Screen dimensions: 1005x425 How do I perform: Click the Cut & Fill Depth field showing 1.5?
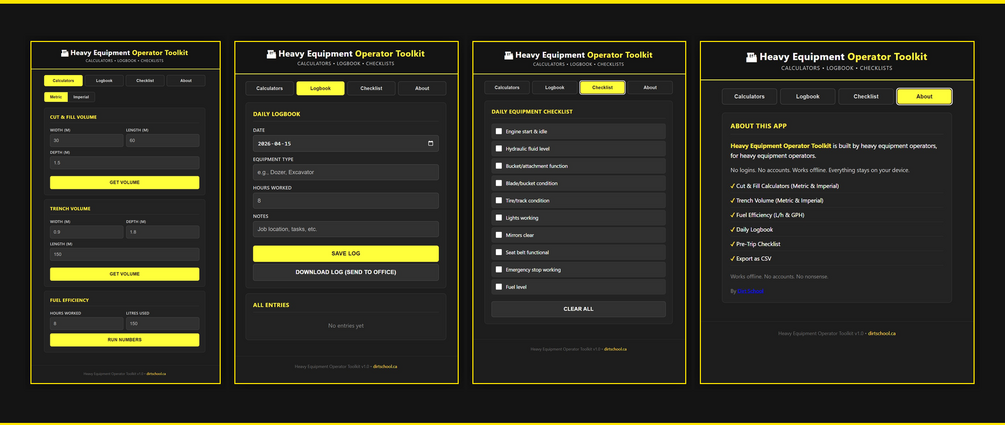124,163
